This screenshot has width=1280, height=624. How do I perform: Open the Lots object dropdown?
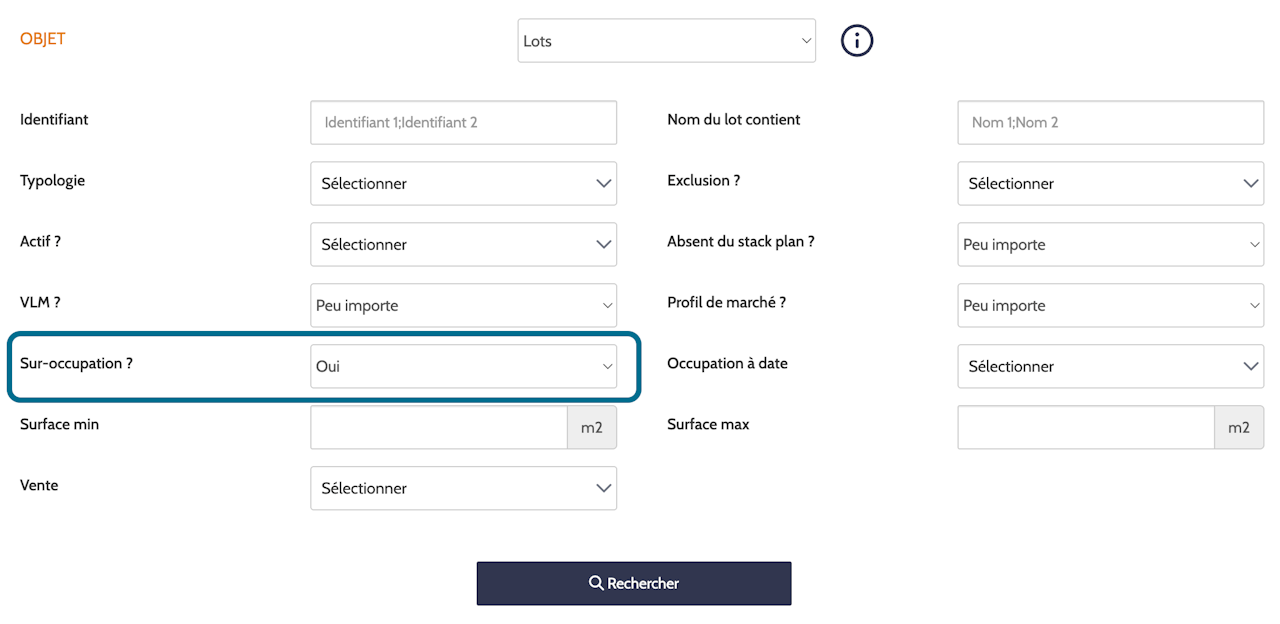click(666, 41)
